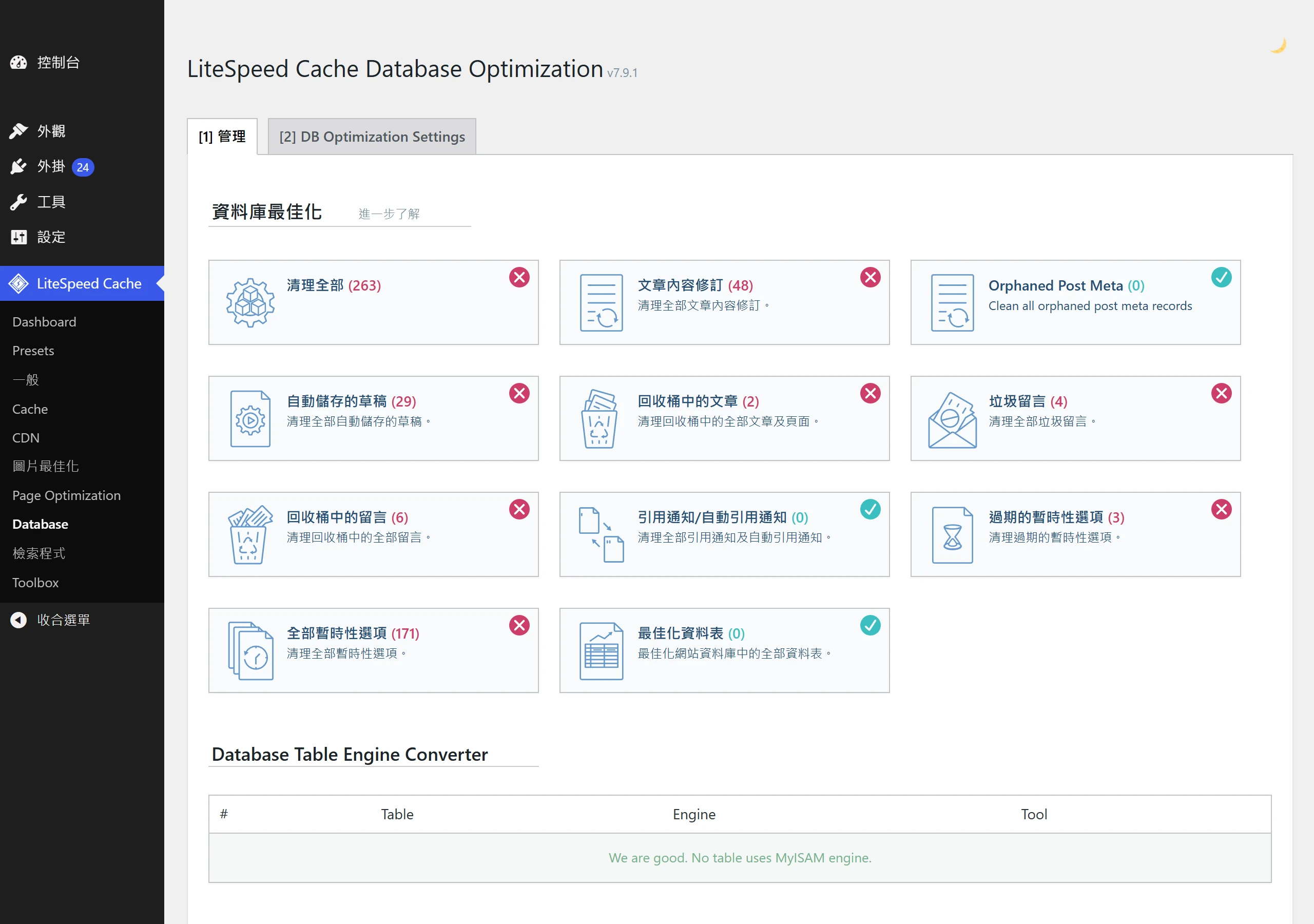Open the Toolbox submenu item
This screenshot has height=924, width=1314.
[x=35, y=583]
